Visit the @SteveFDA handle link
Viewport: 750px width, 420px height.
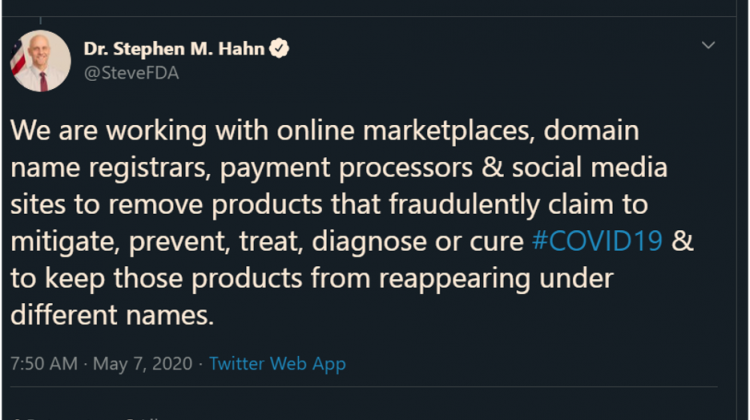click(132, 73)
